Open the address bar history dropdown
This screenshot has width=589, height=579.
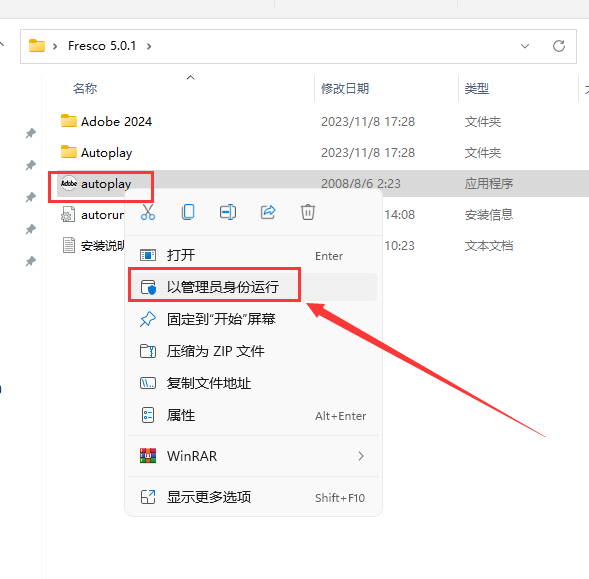coord(525,46)
